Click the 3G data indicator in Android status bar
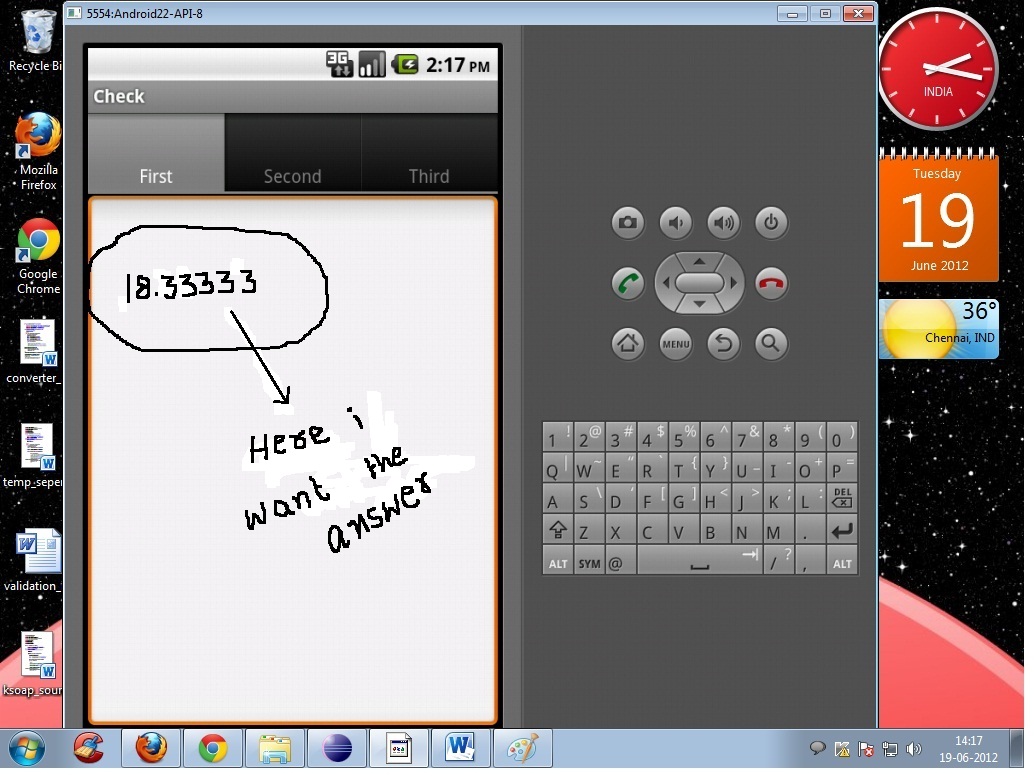The height and width of the screenshot is (778, 1034). [340, 65]
